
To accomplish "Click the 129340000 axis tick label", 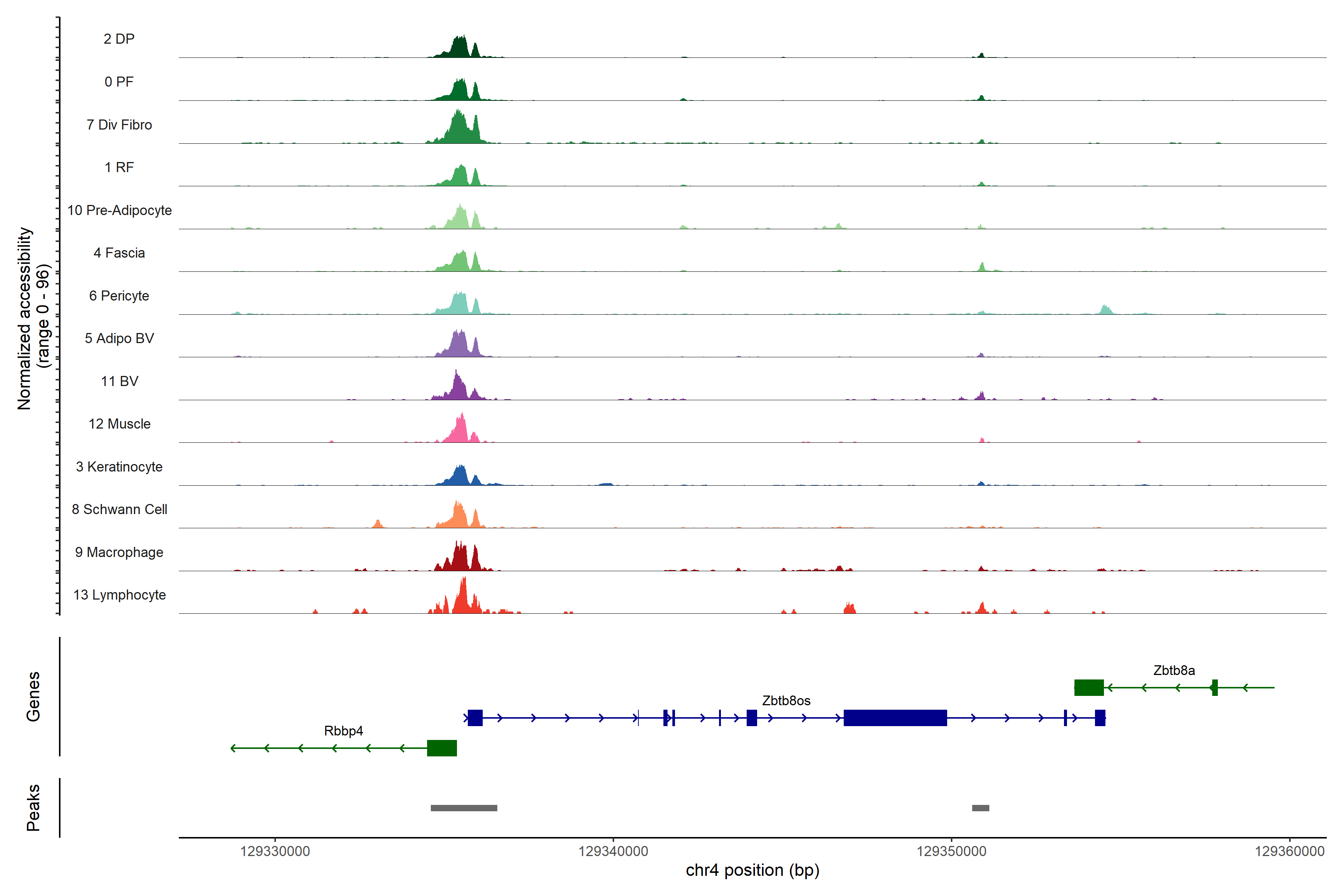I will point(613,852).
